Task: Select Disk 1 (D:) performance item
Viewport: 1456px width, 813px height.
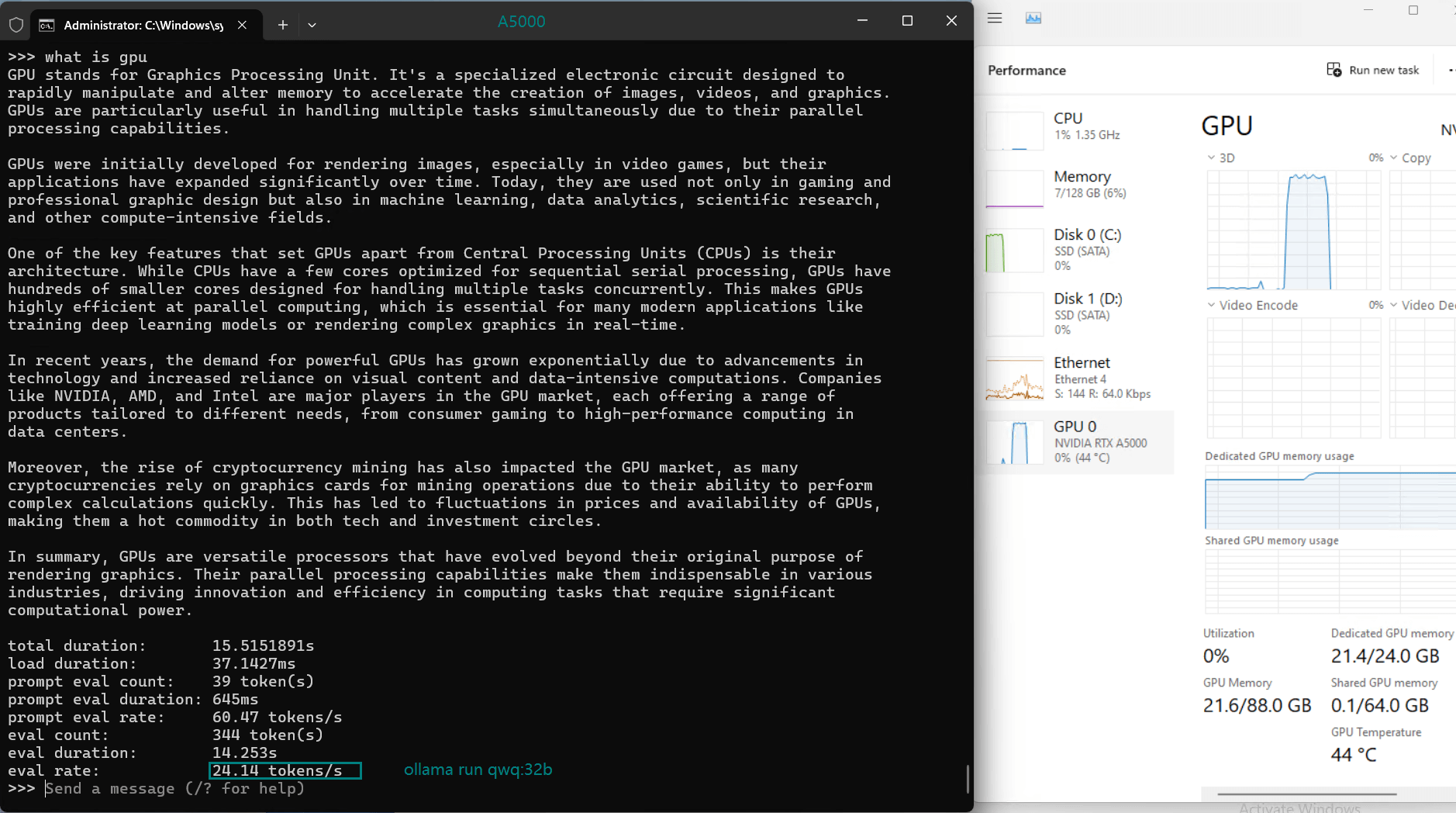Action: (x=1078, y=313)
